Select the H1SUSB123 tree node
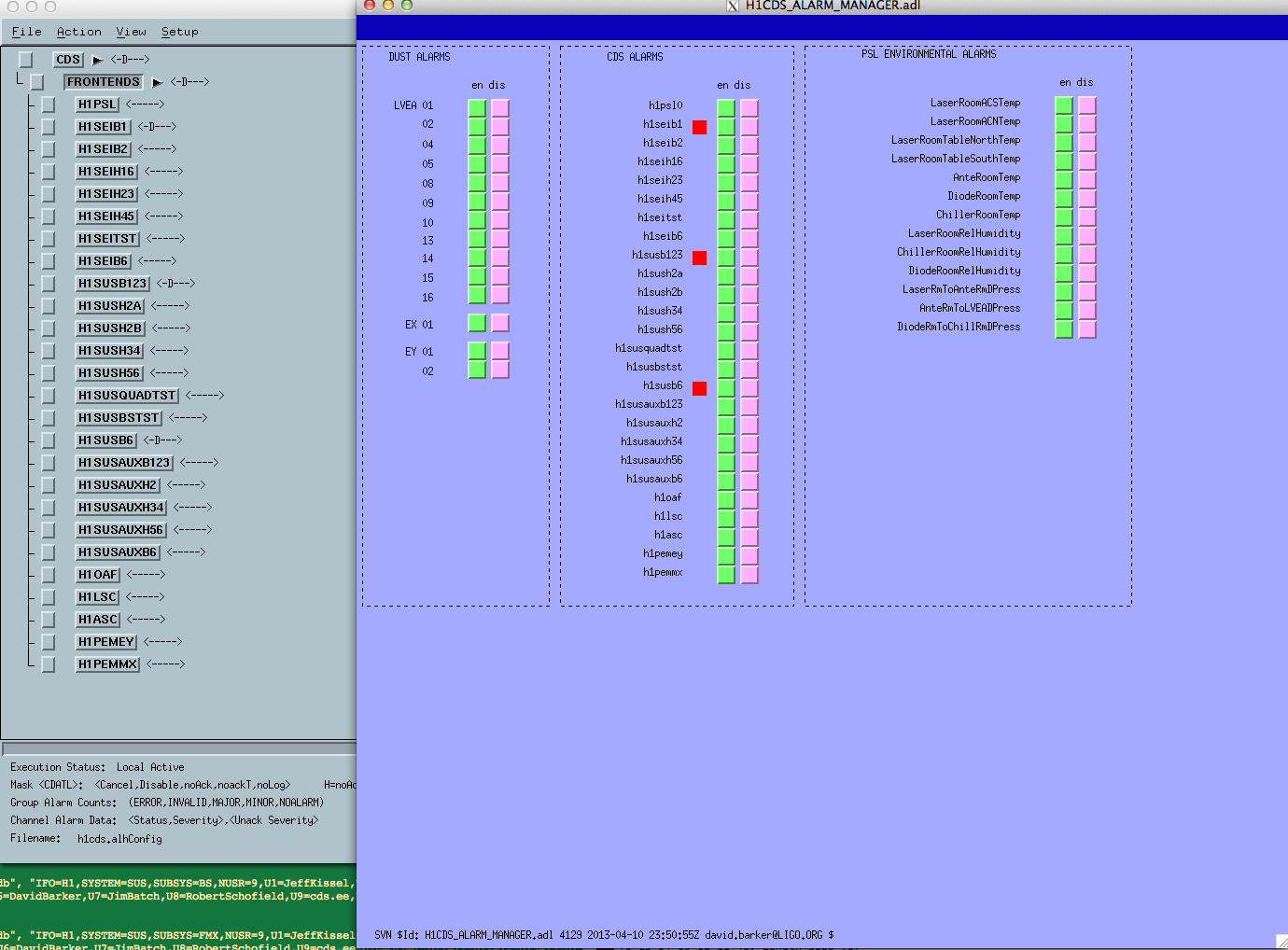Viewport: 1288px width, 950px height. click(x=112, y=284)
